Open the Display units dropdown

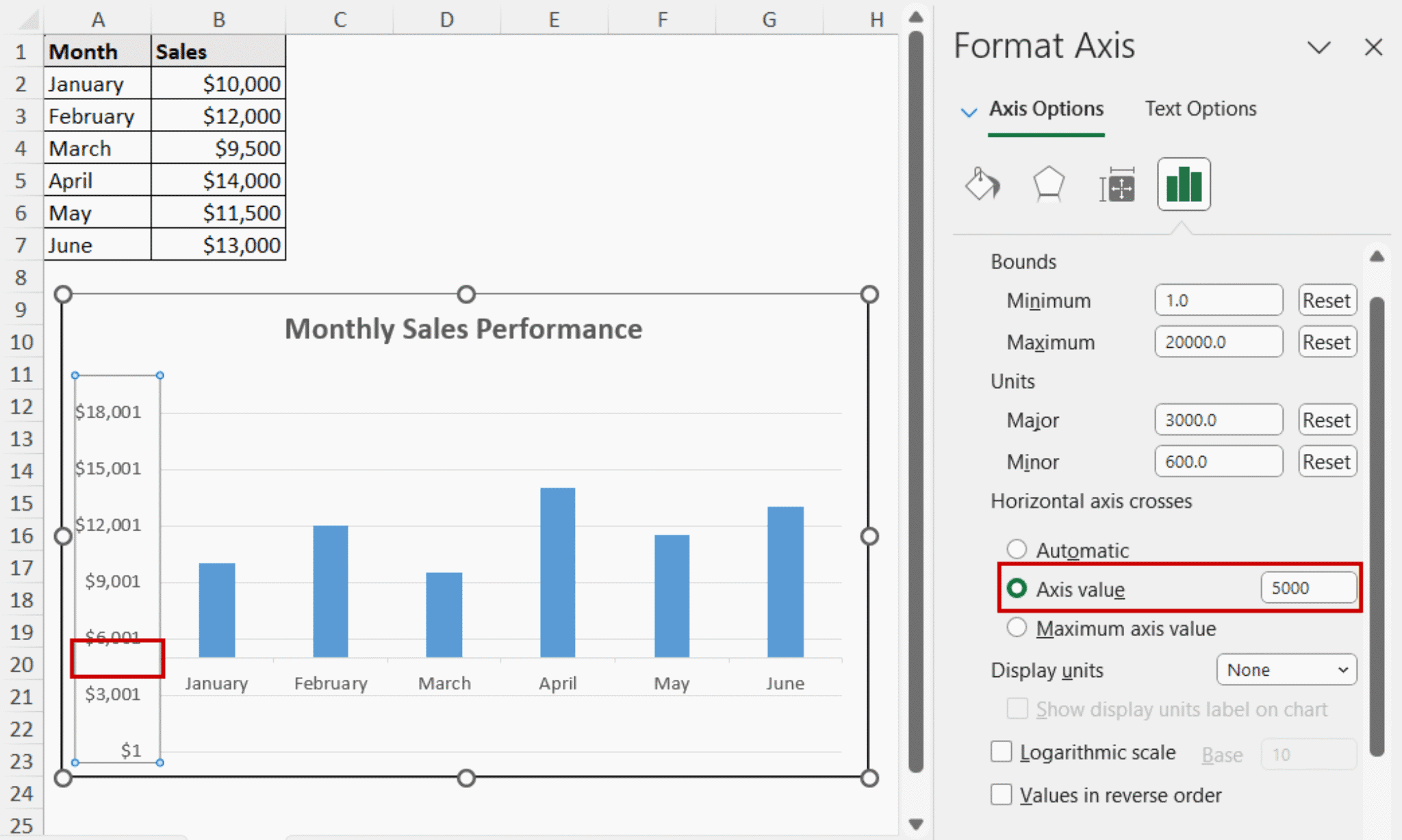pos(1286,670)
